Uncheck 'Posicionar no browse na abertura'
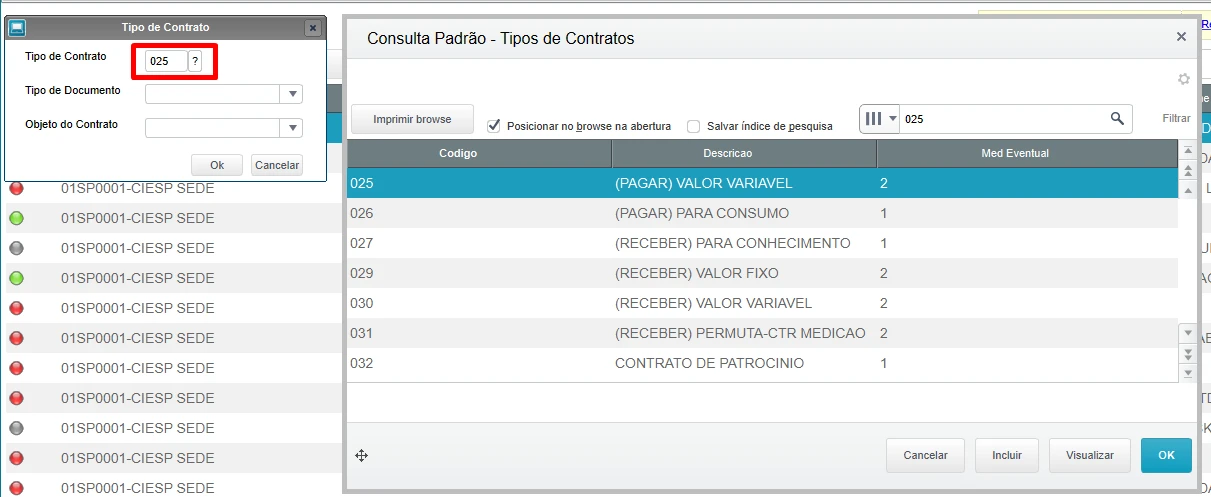This screenshot has height=497, width=1211. [x=493, y=126]
